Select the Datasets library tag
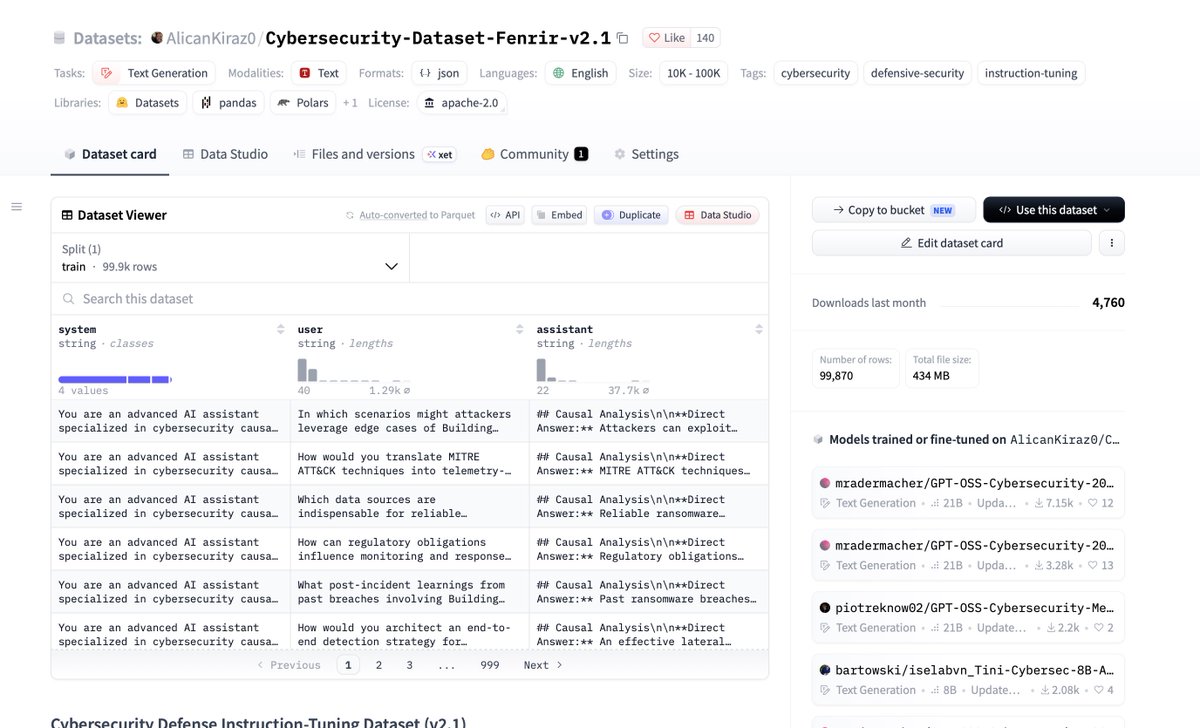 (147, 103)
